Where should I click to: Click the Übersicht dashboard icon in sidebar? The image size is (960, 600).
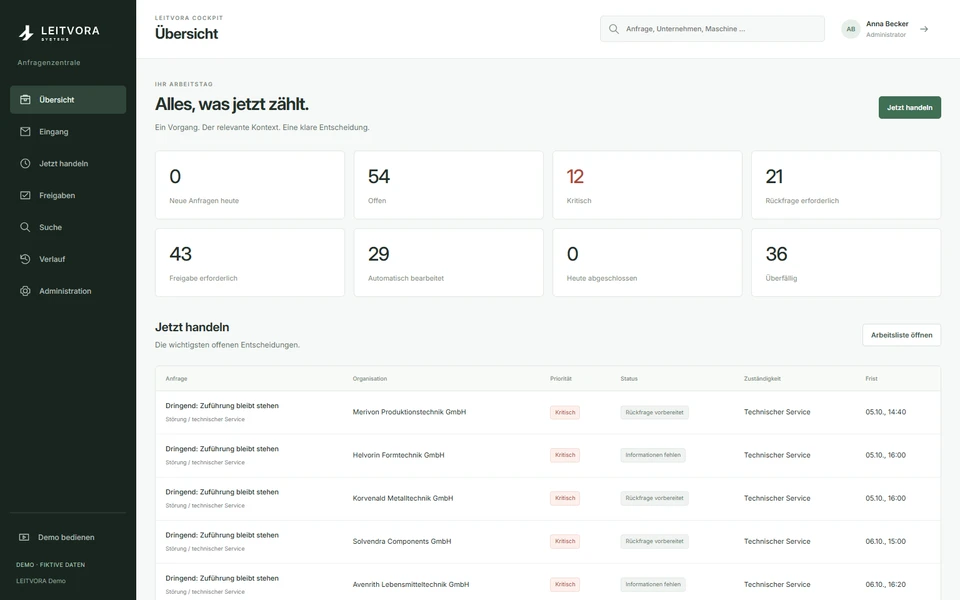[x=25, y=99]
